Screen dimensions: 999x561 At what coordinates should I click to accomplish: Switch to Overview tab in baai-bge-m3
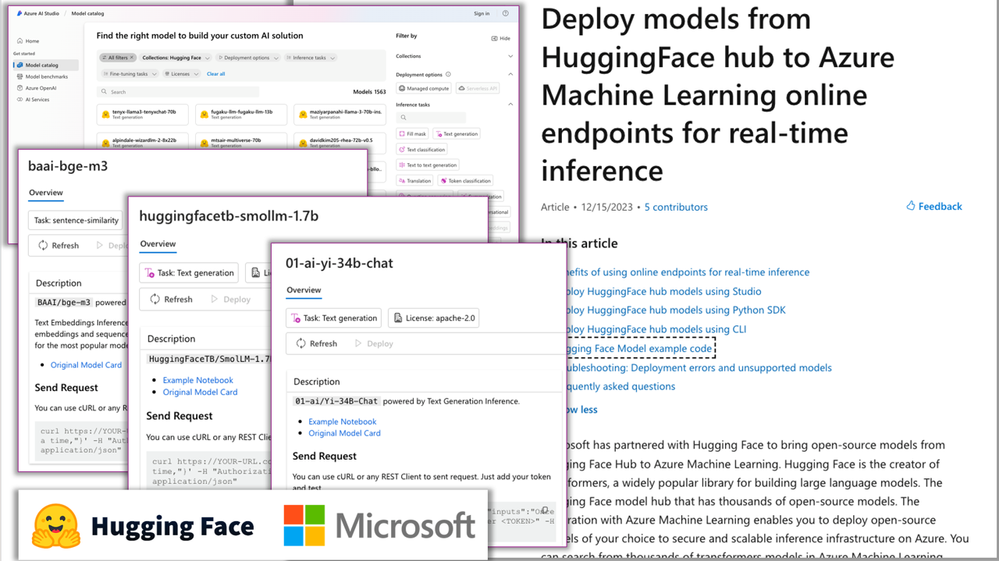[46, 192]
